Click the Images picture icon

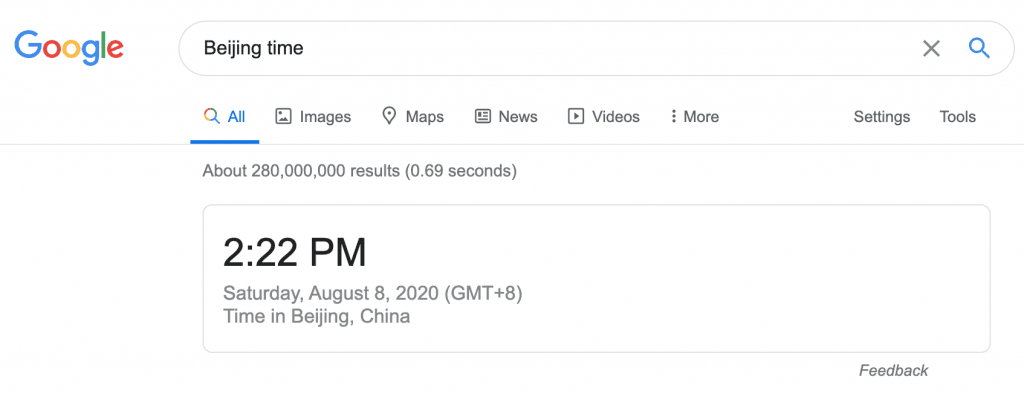pyautogui.click(x=283, y=116)
